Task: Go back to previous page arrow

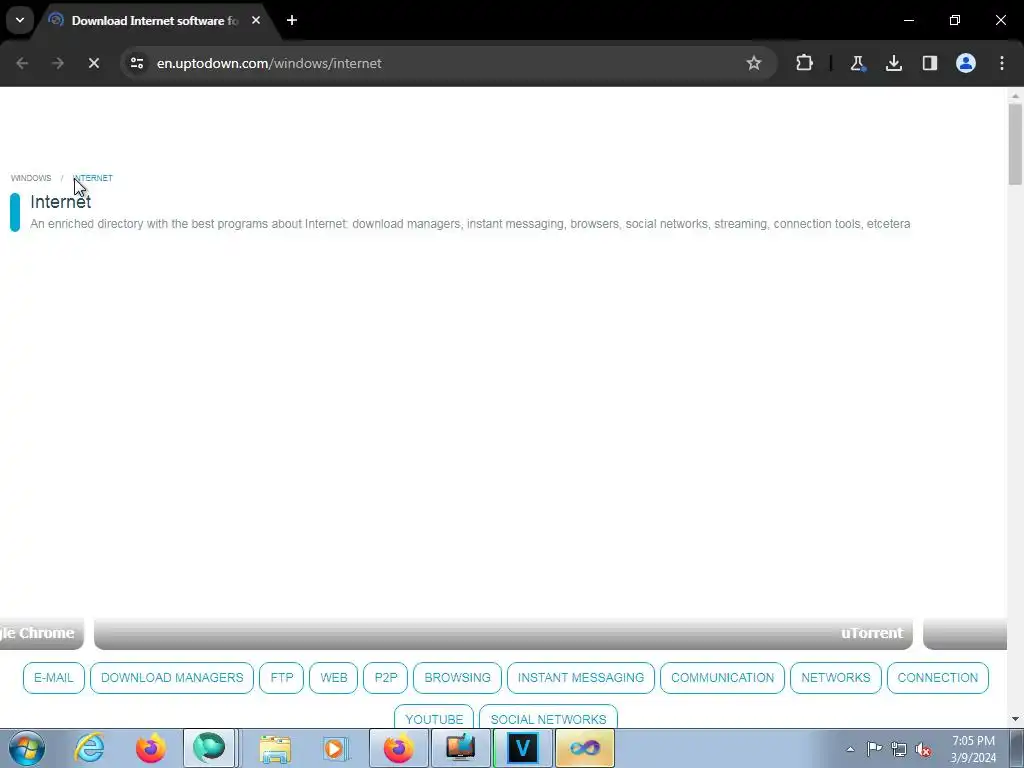Action: 22,63
